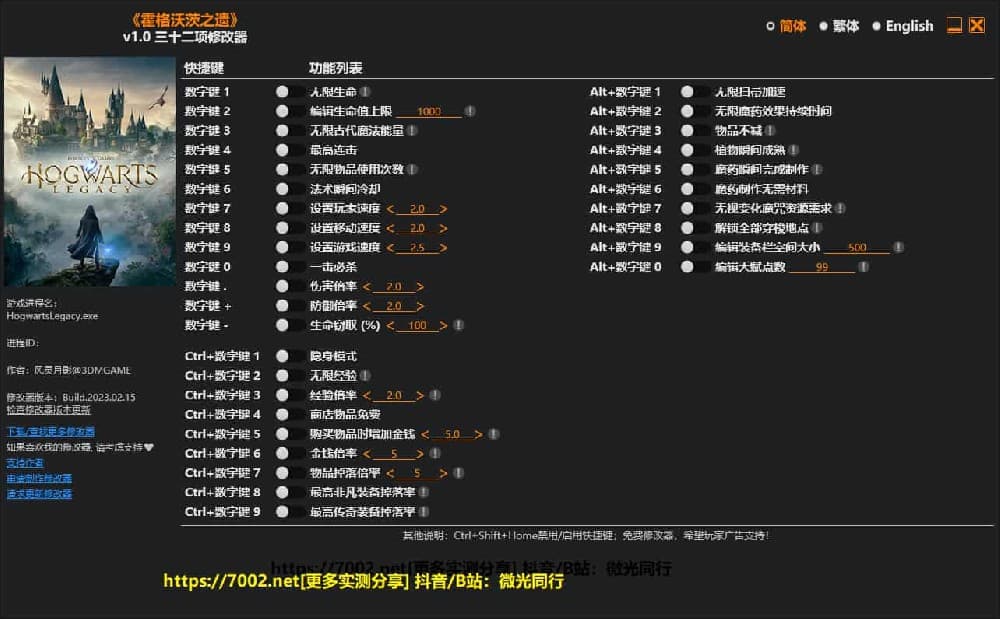
Task: Enable 一击必杀 toggle (数字键 0)
Action: coord(289,266)
